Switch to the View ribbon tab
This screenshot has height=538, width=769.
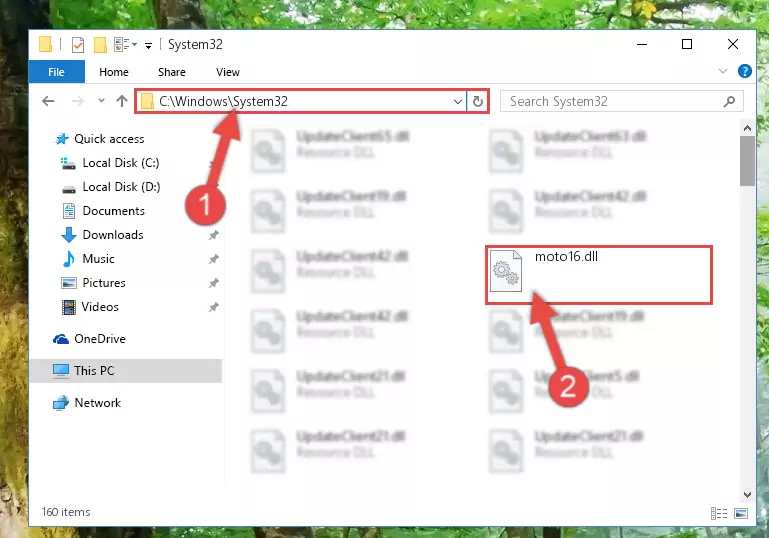(228, 72)
